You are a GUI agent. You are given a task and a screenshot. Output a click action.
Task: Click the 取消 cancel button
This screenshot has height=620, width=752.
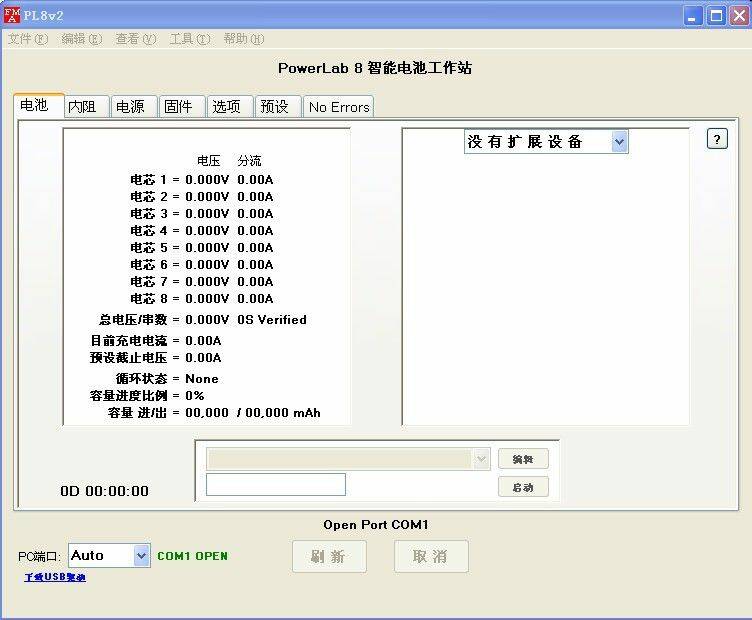(431, 556)
